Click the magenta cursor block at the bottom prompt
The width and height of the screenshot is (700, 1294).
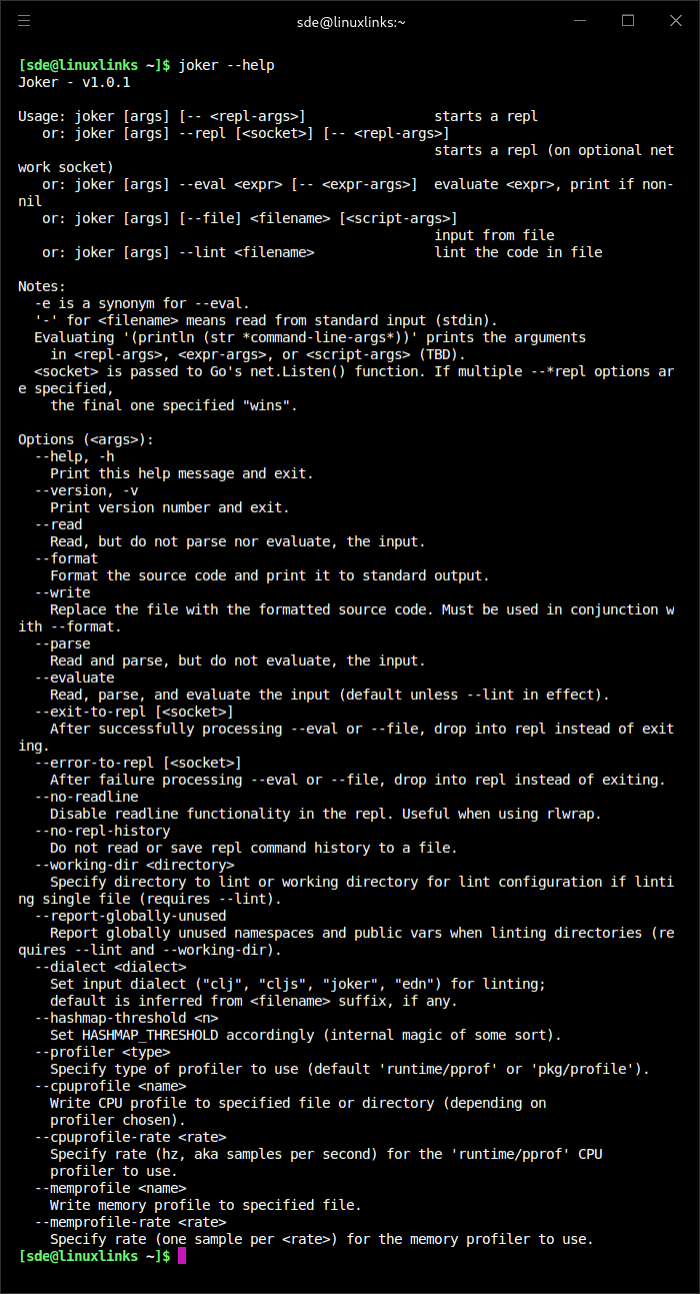[182, 1256]
